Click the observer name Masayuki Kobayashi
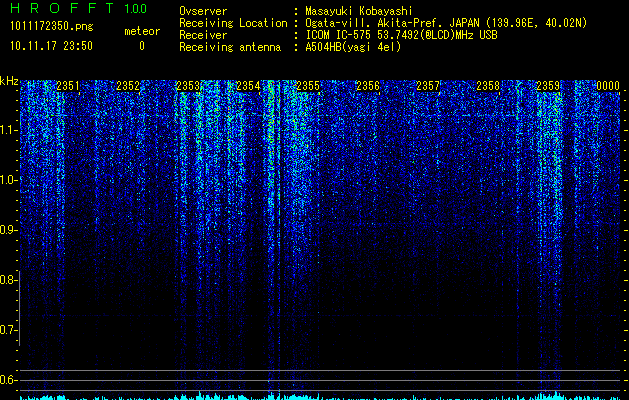The height and width of the screenshot is (400, 629). pyautogui.click(x=359, y=11)
